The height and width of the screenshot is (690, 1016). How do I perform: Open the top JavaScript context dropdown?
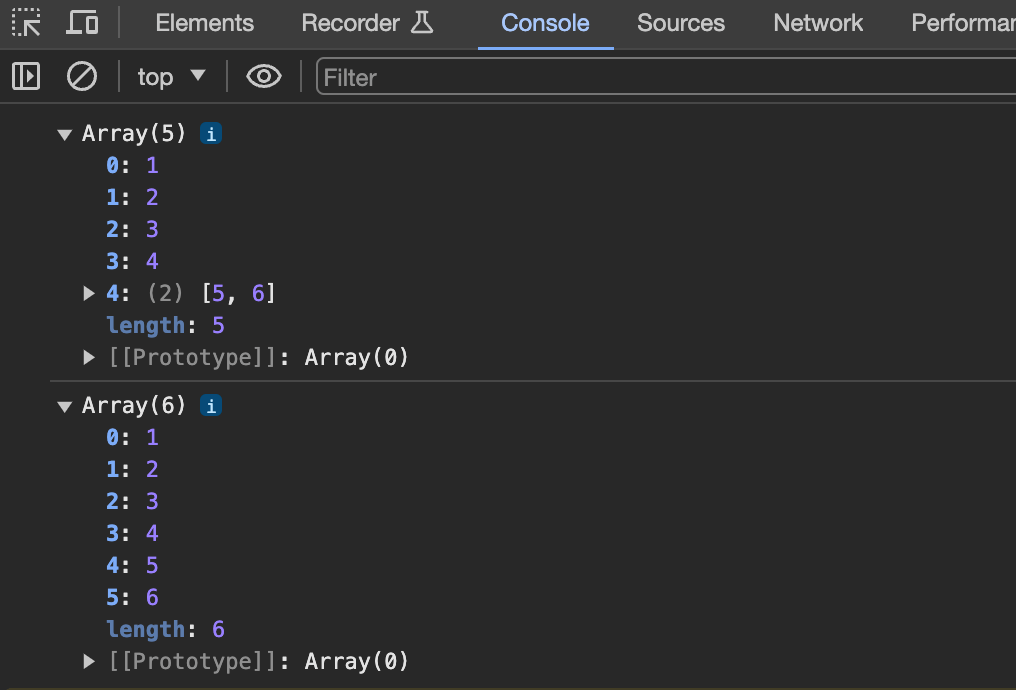[x=171, y=76]
